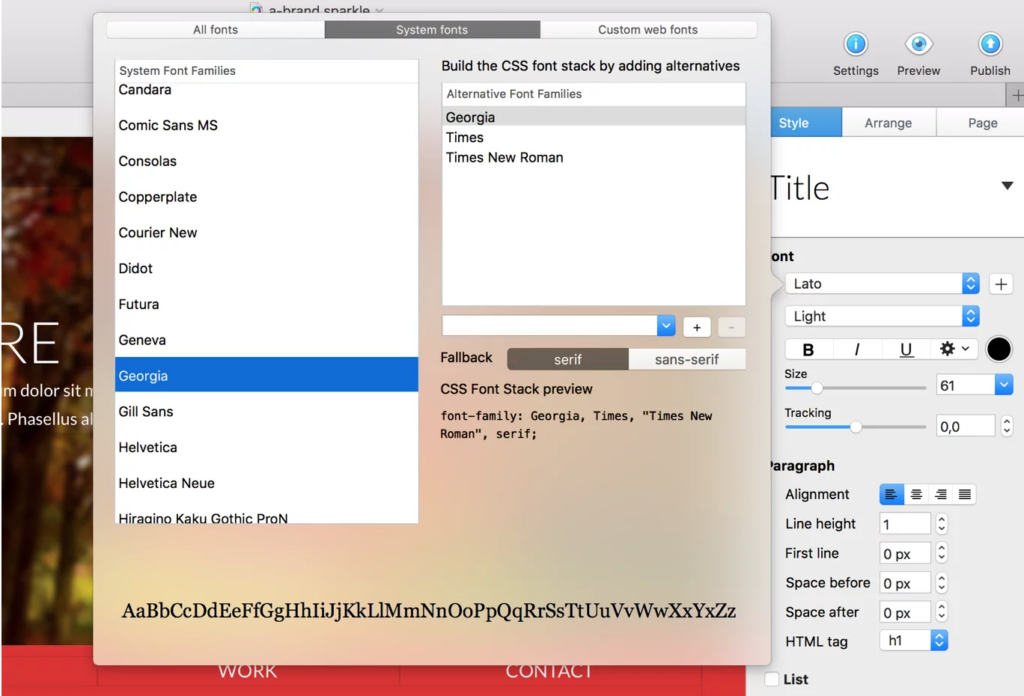Open the black text color swatch
This screenshot has height=696, width=1024.
click(998, 349)
